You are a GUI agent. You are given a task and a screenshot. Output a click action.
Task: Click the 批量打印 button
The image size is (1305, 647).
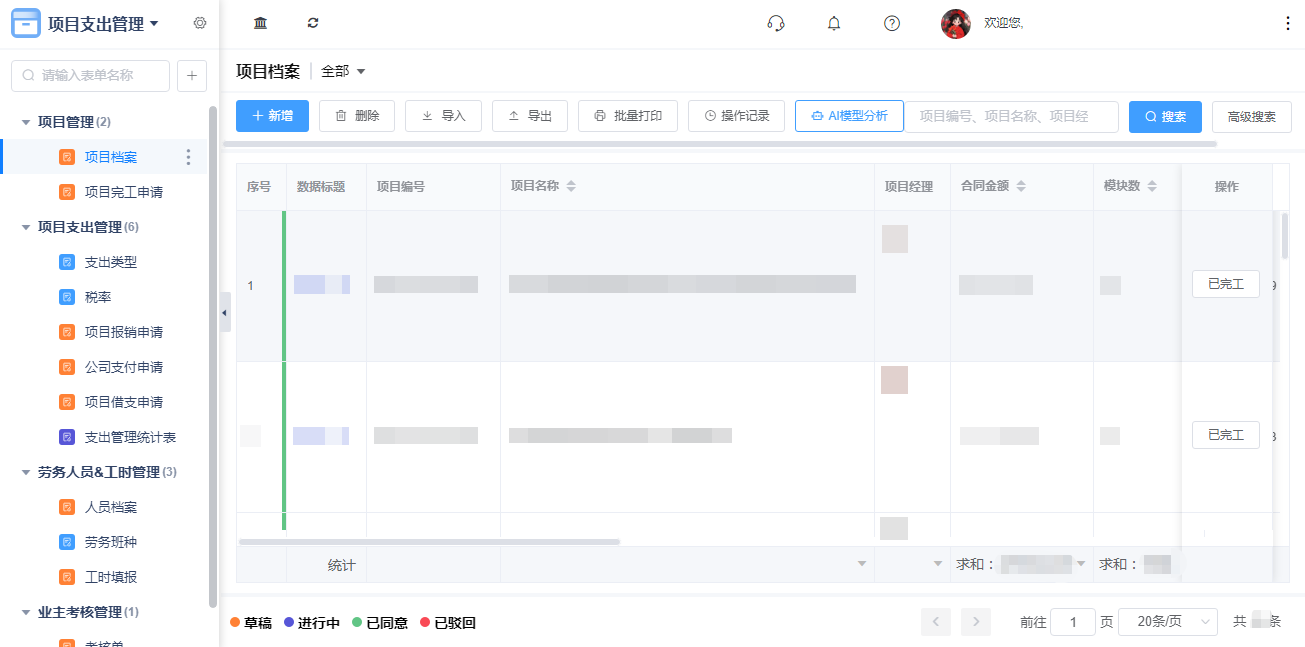click(628, 116)
